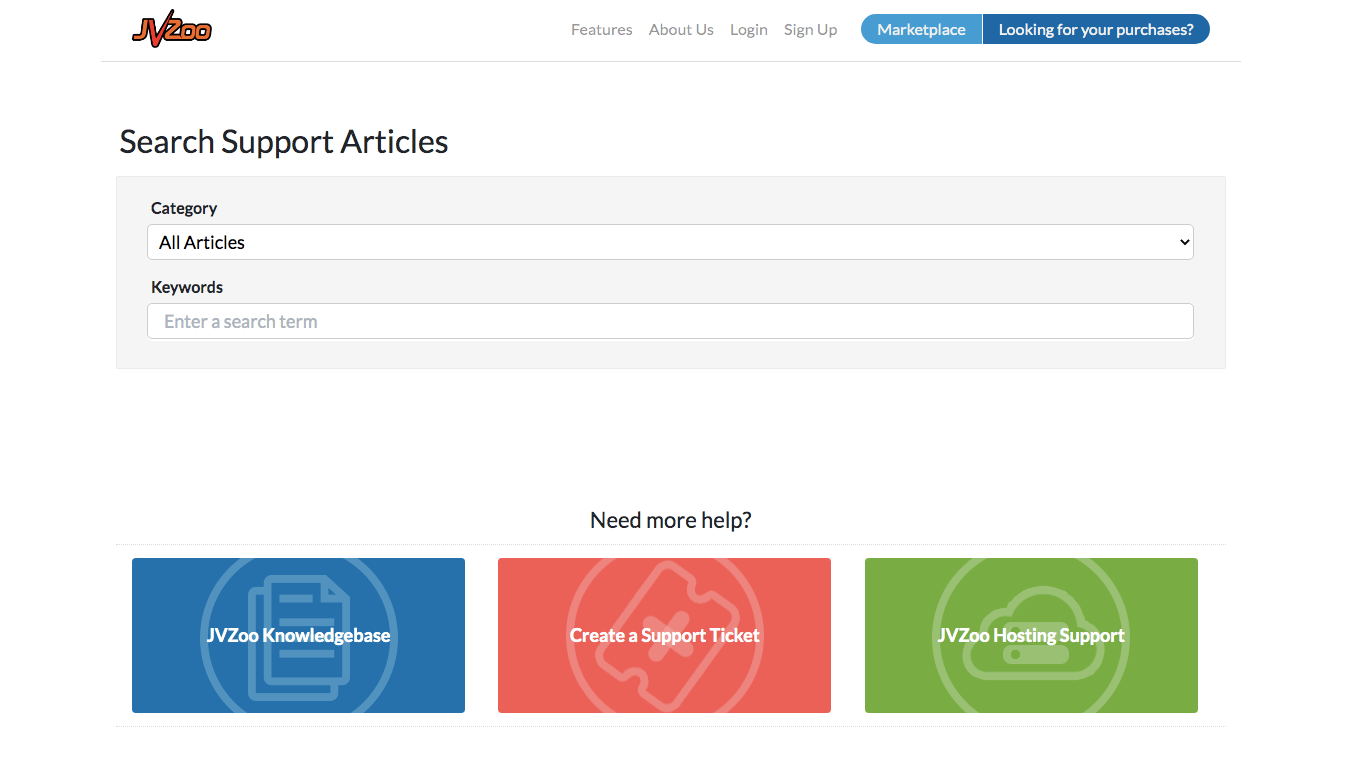
Task: Focus the Keywords search term field
Action: pyautogui.click(x=669, y=321)
